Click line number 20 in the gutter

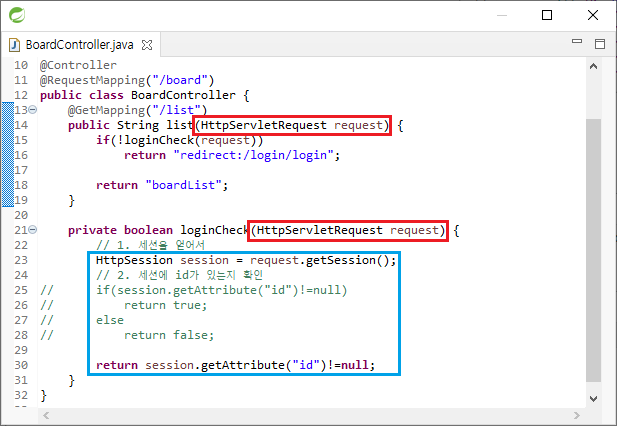coord(21,215)
